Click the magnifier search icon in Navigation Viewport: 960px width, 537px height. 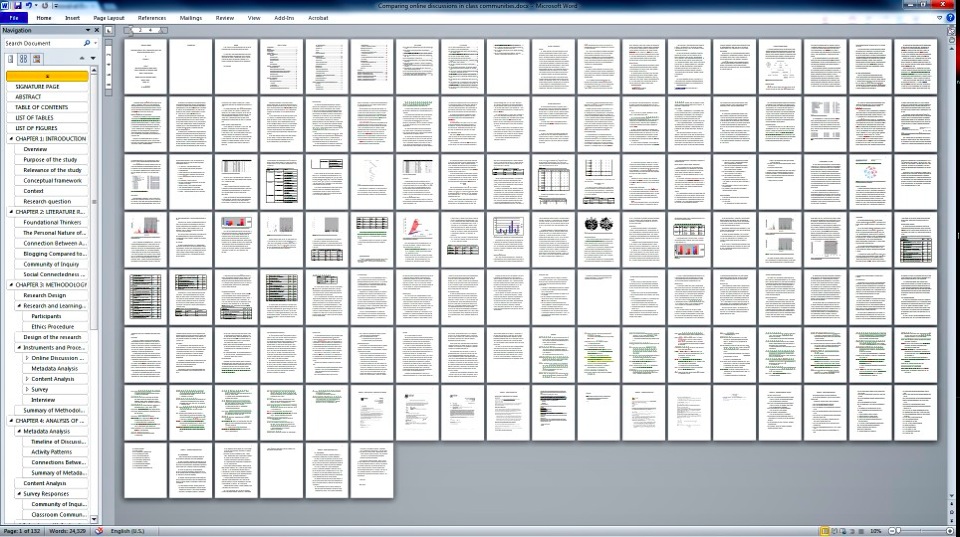87,43
